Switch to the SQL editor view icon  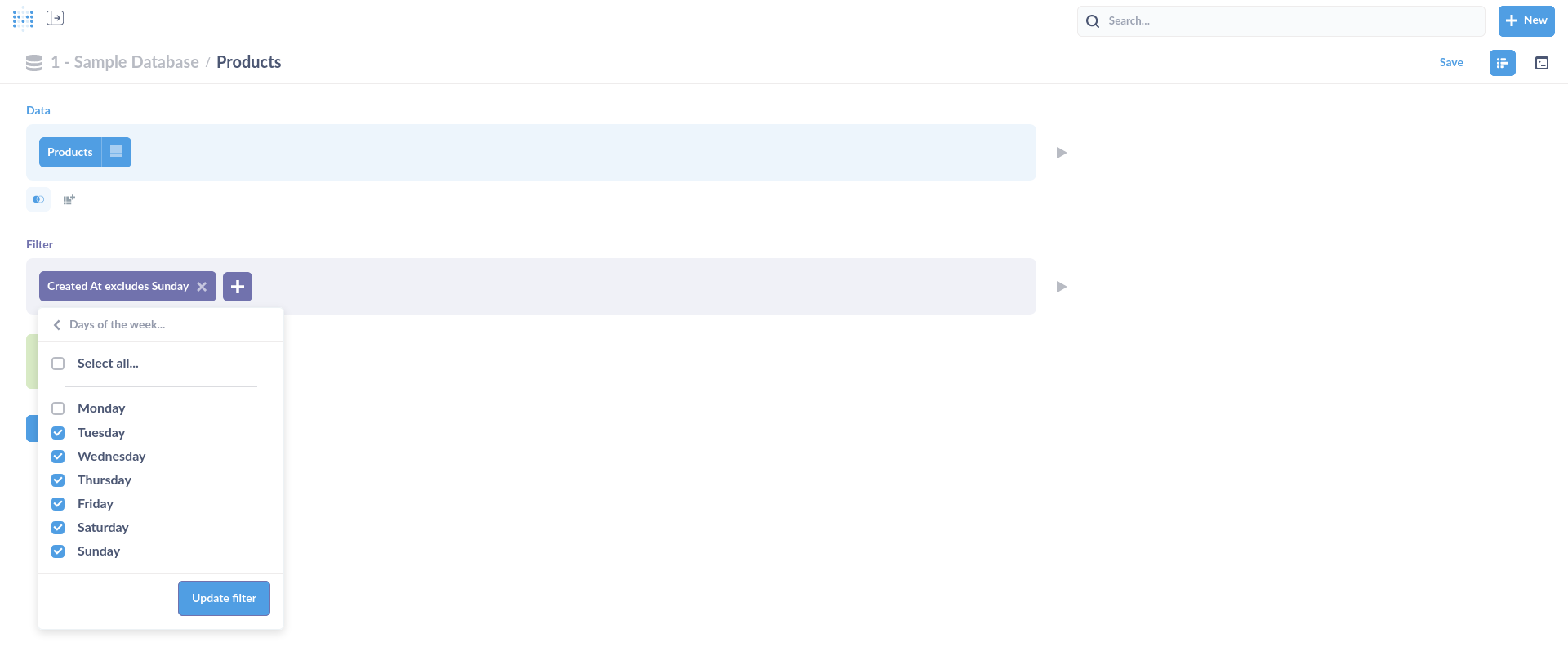click(x=1542, y=62)
